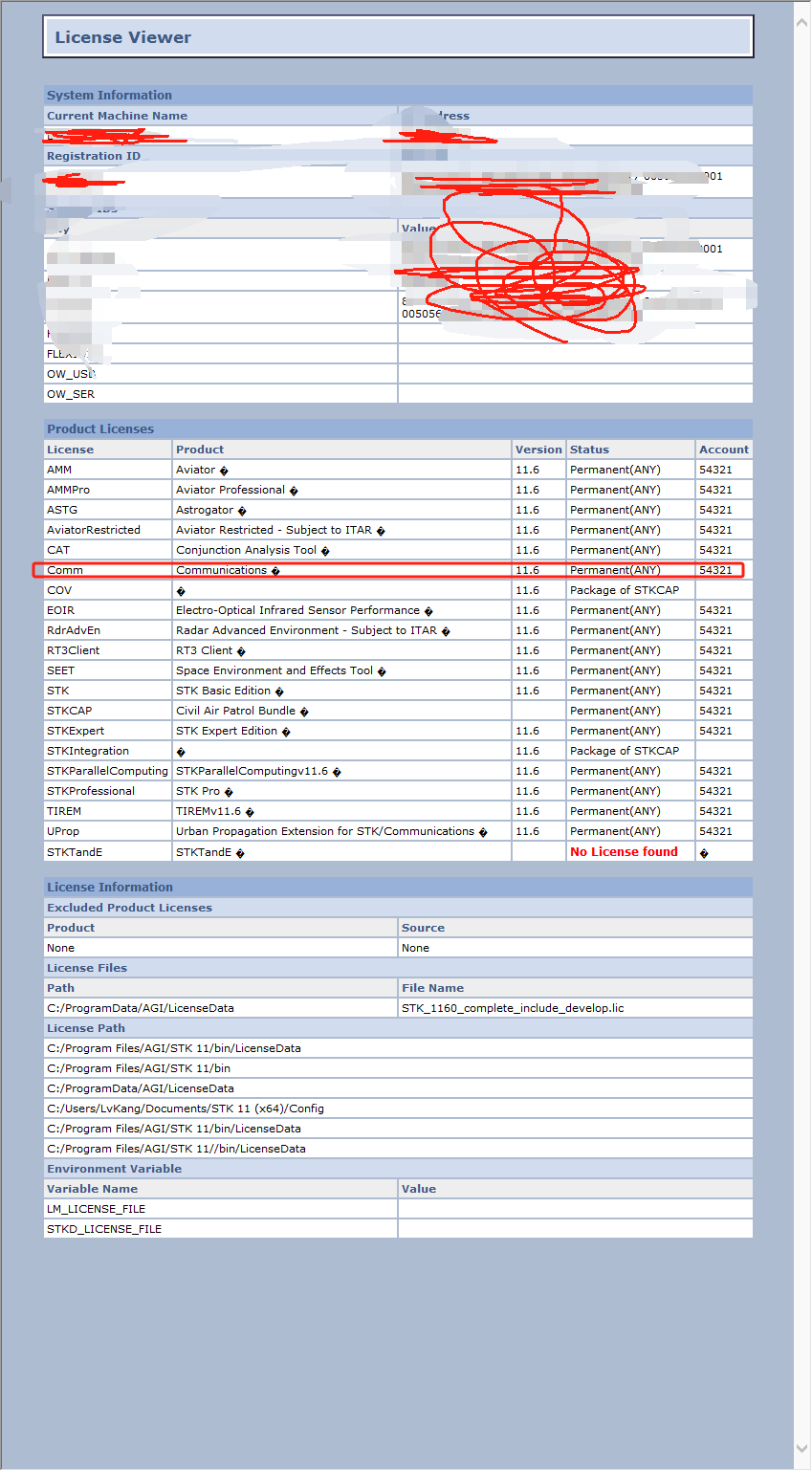Click the TIREM license cell
This screenshot has height=1471, width=812.
click(108, 811)
